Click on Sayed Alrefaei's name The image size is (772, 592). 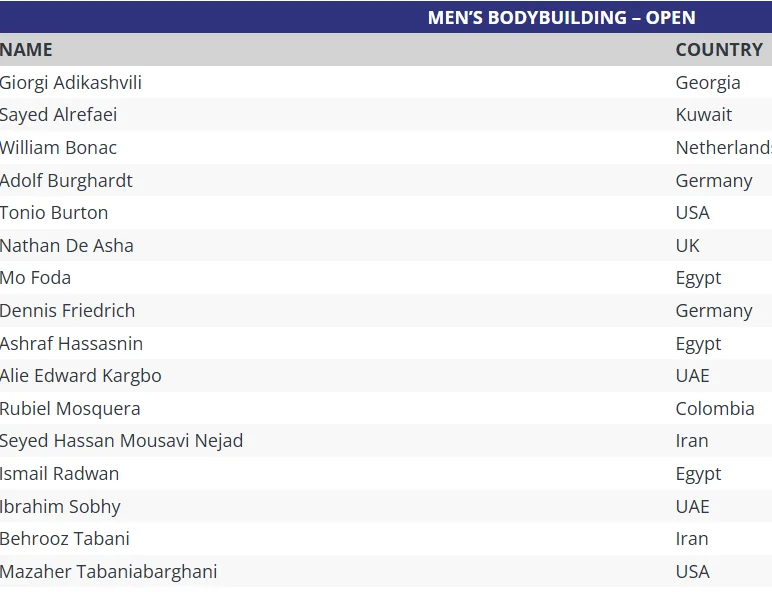[58, 115]
